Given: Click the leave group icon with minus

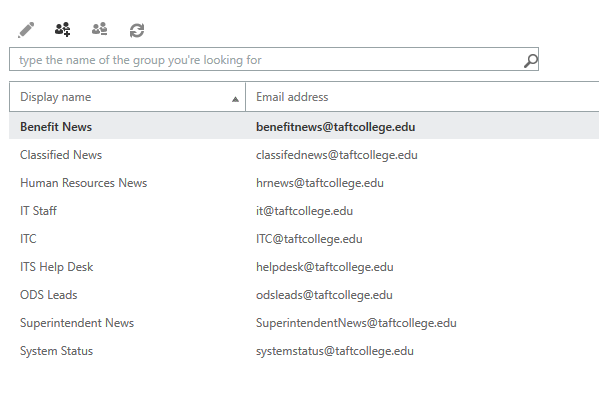Looking at the screenshot, I should coord(99,29).
